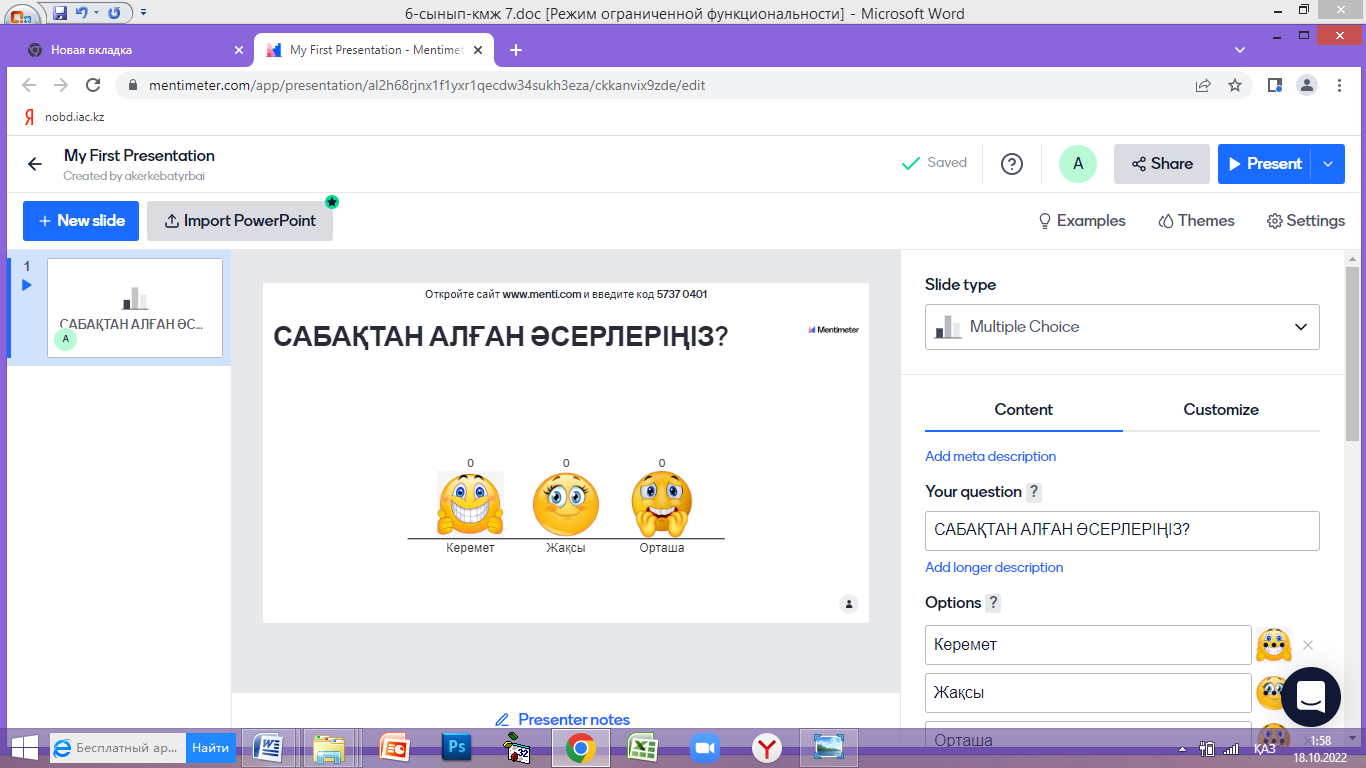Open Photoshop from the taskbar
The height and width of the screenshot is (768, 1366).
click(x=458, y=747)
